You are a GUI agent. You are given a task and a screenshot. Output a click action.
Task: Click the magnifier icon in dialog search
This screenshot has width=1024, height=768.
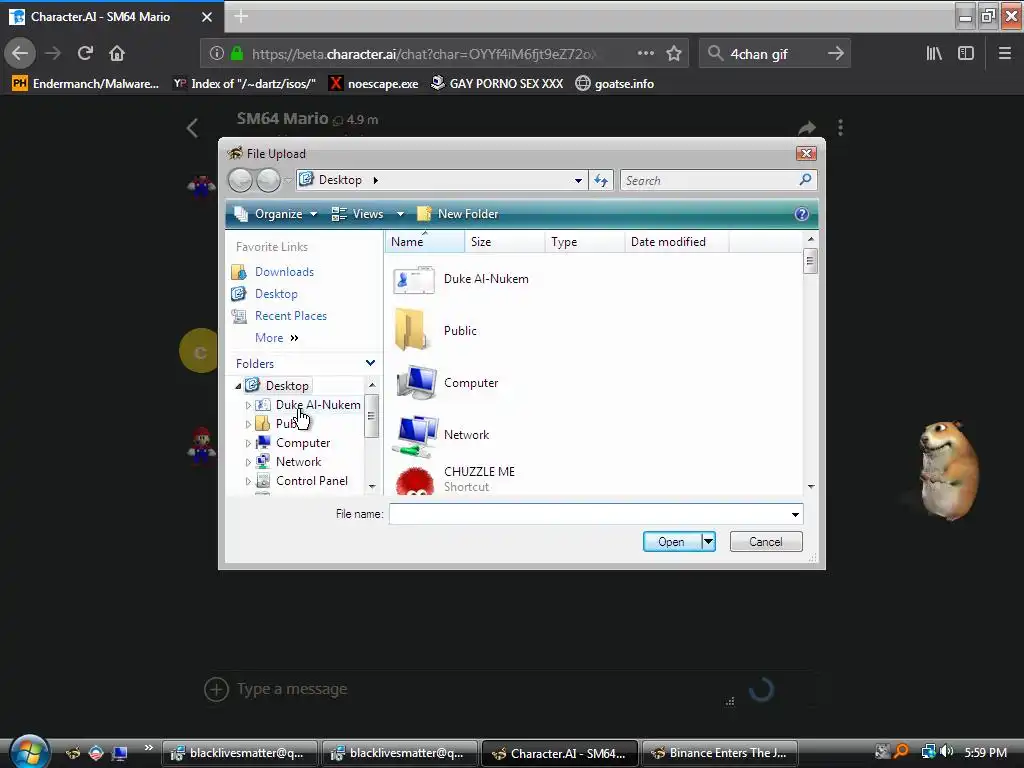806,180
